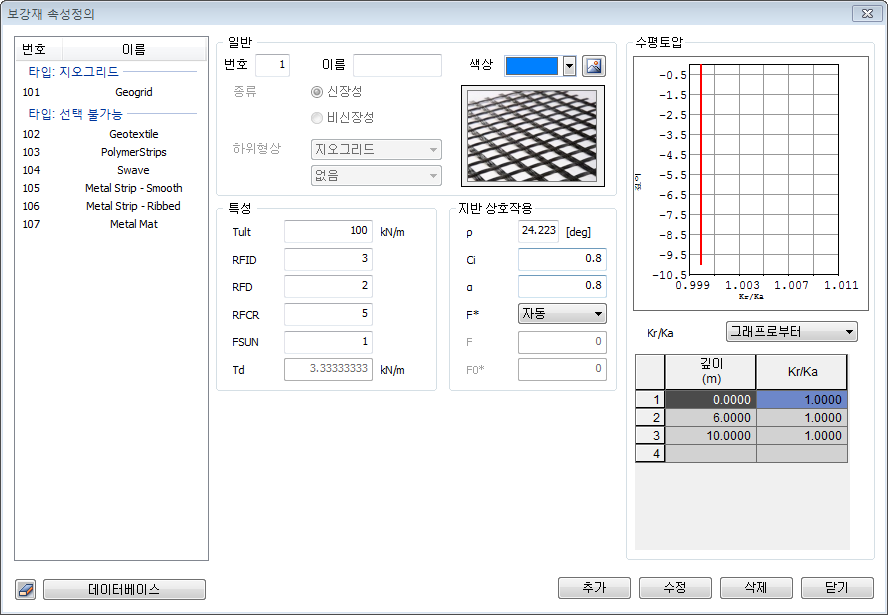The height and width of the screenshot is (615, 888).
Task: Select the 신장성 radio button
Action: tap(317, 92)
